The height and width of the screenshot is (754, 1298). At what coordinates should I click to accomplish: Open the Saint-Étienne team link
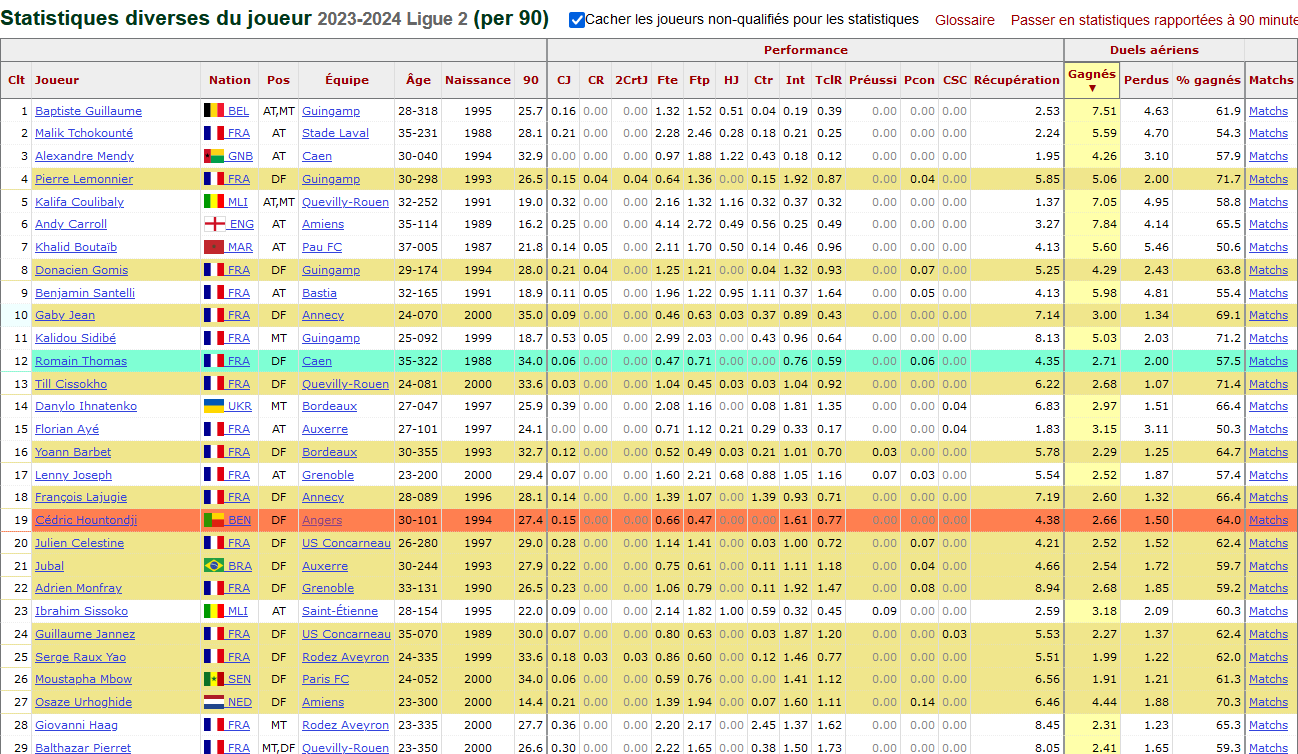click(340, 611)
